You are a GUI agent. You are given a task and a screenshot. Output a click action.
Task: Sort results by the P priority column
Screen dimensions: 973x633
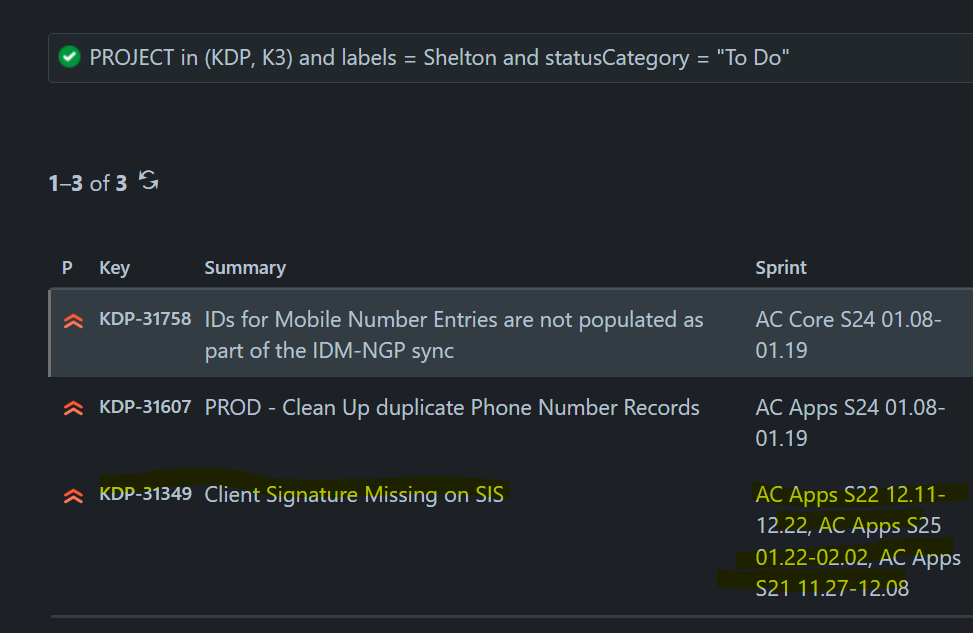(x=66, y=267)
